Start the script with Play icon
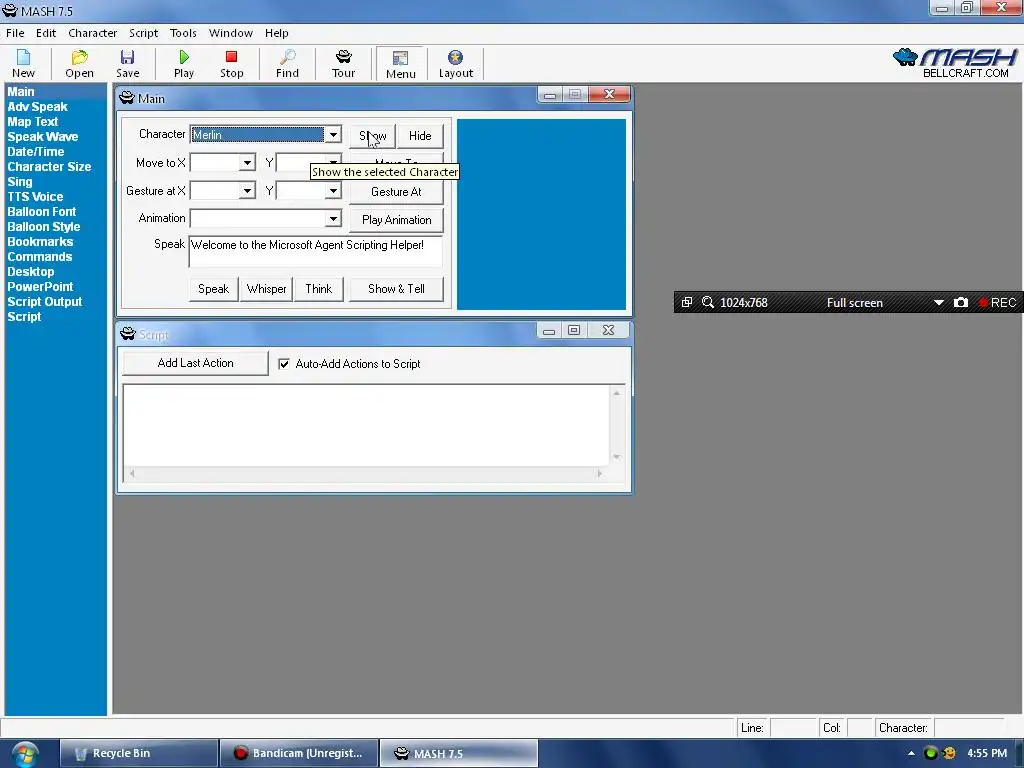This screenshot has height=768, width=1024. point(184,64)
